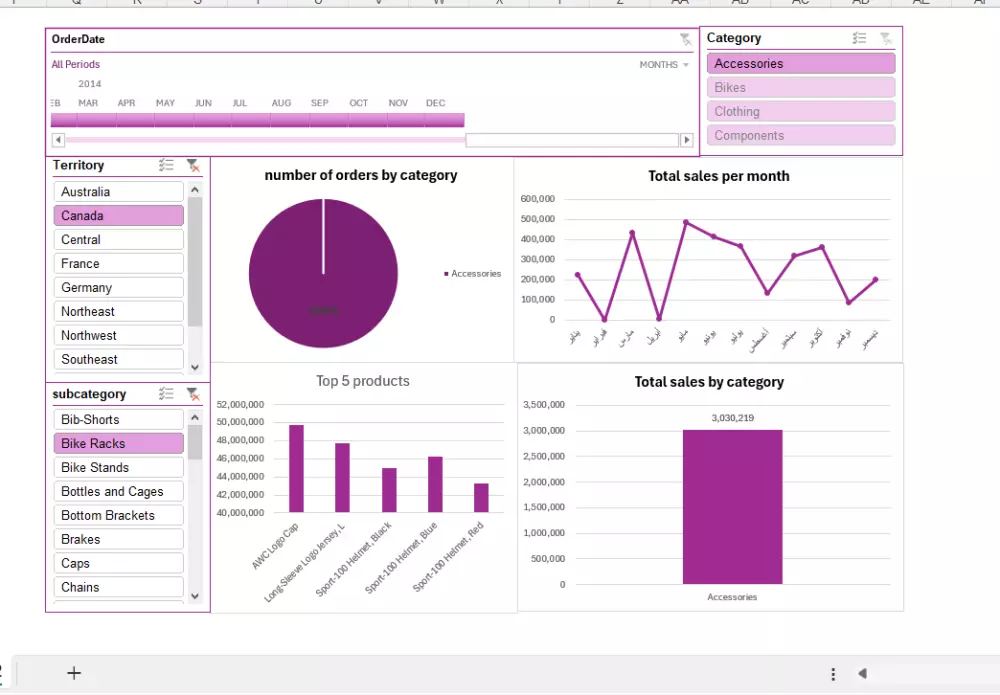Open the sheet options three-dot menu
Viewport: 1000px width, 695px height.
pos(833,673)
